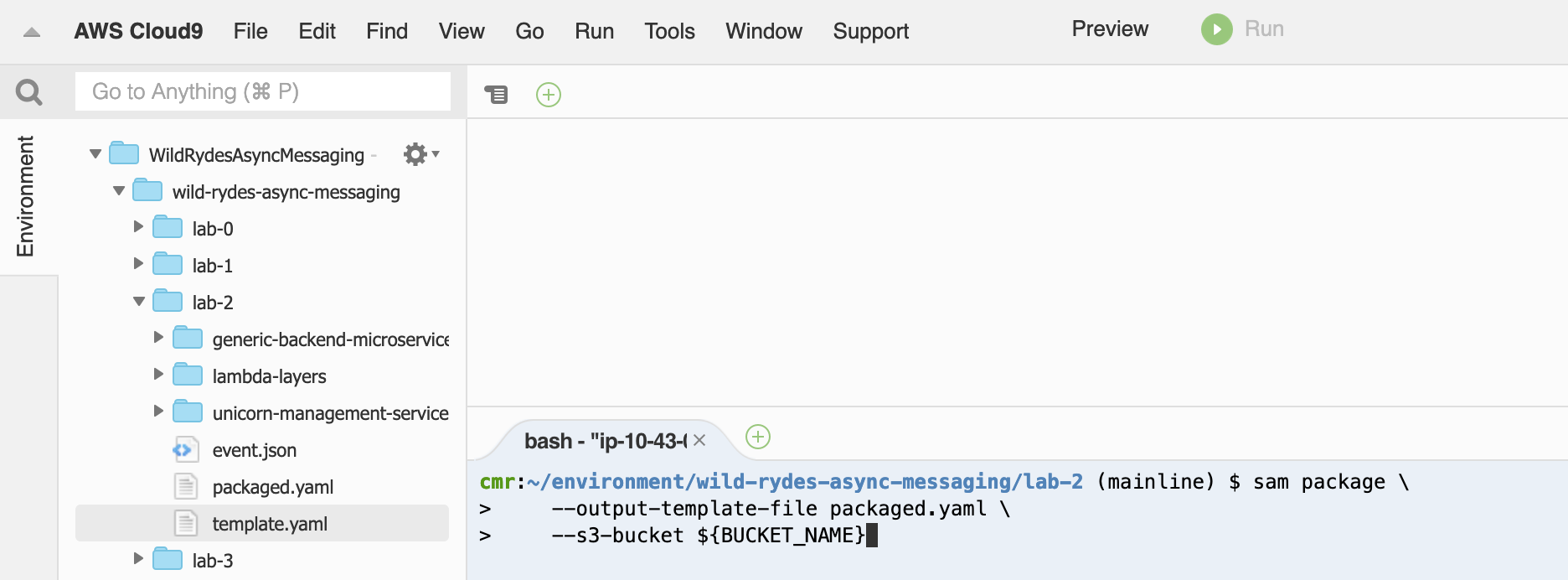Focus the Go to Anything search field
The width and height of the screenshot is (1568, 580).
pyautogui.click(x=263, y=91)
